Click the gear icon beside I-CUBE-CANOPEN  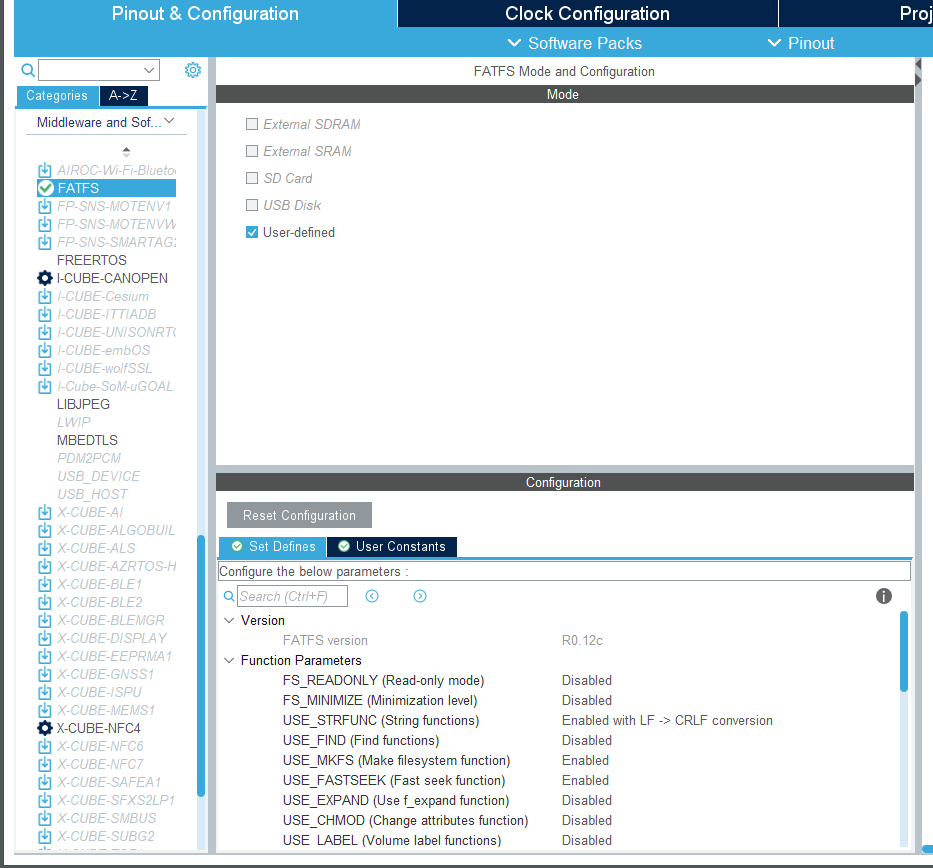[x=44, y=278]
